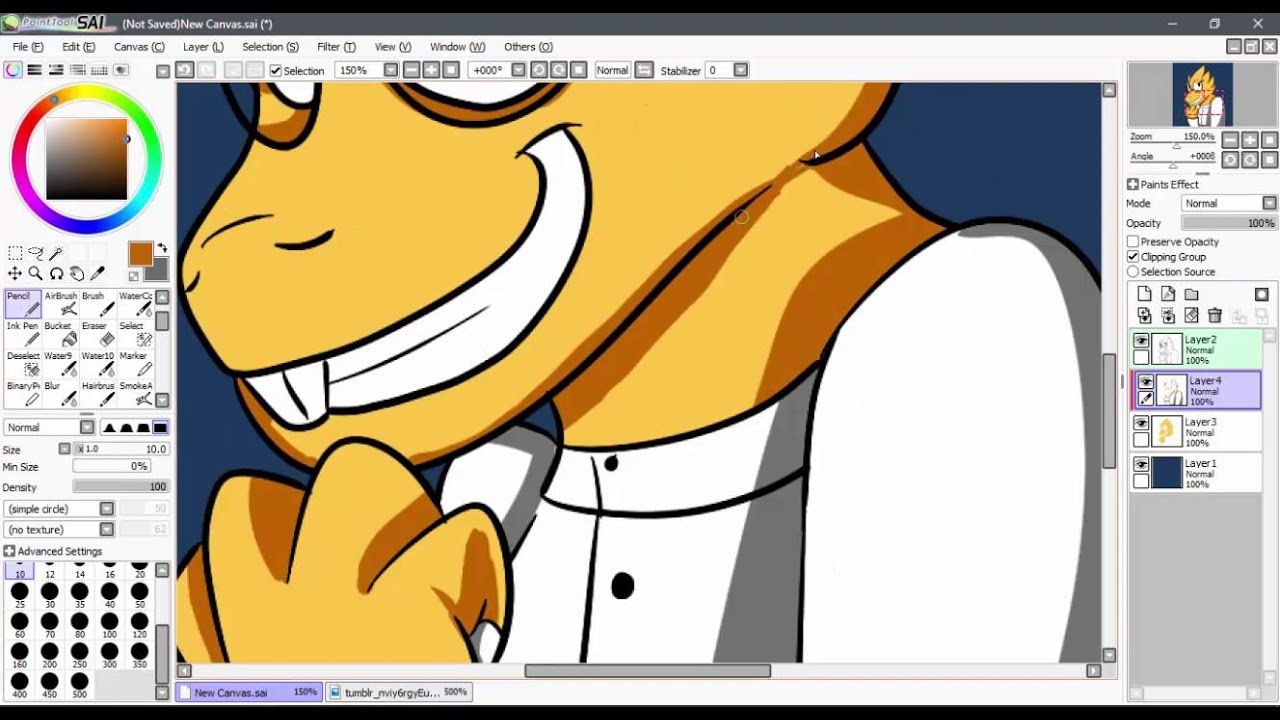Activate the eyedropper color picker tool

[97, 274]
